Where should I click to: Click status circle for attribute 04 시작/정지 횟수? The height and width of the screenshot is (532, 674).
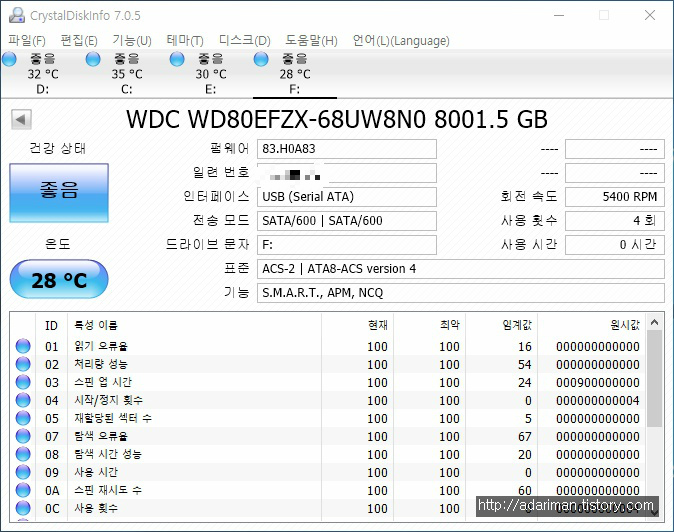[23, 400]
